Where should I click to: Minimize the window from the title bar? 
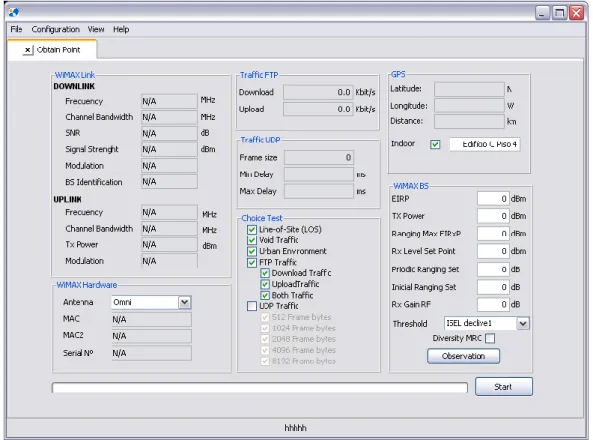click(x=542, y=13)
